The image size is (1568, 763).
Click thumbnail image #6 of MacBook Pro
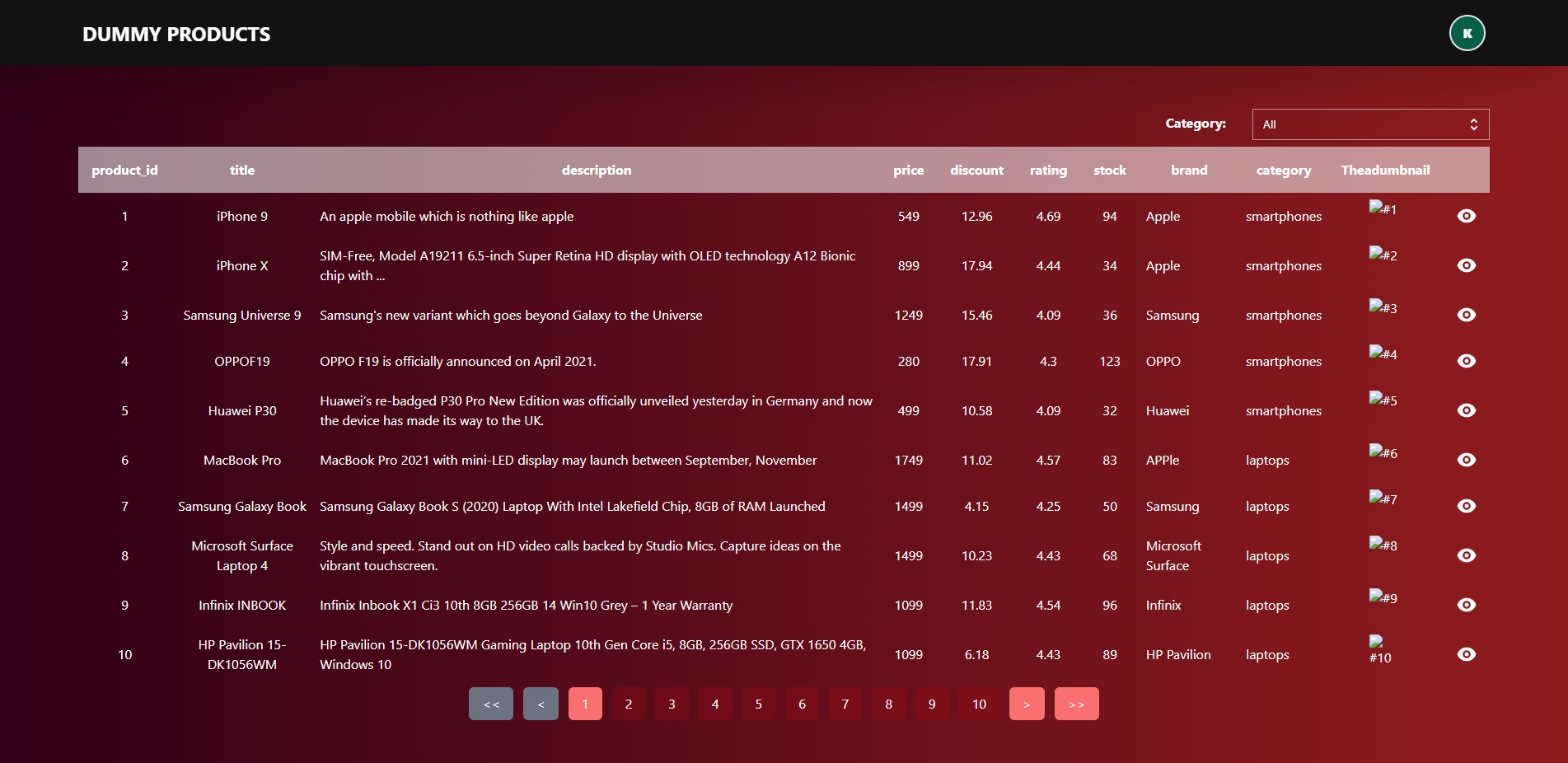(1383, 452)
